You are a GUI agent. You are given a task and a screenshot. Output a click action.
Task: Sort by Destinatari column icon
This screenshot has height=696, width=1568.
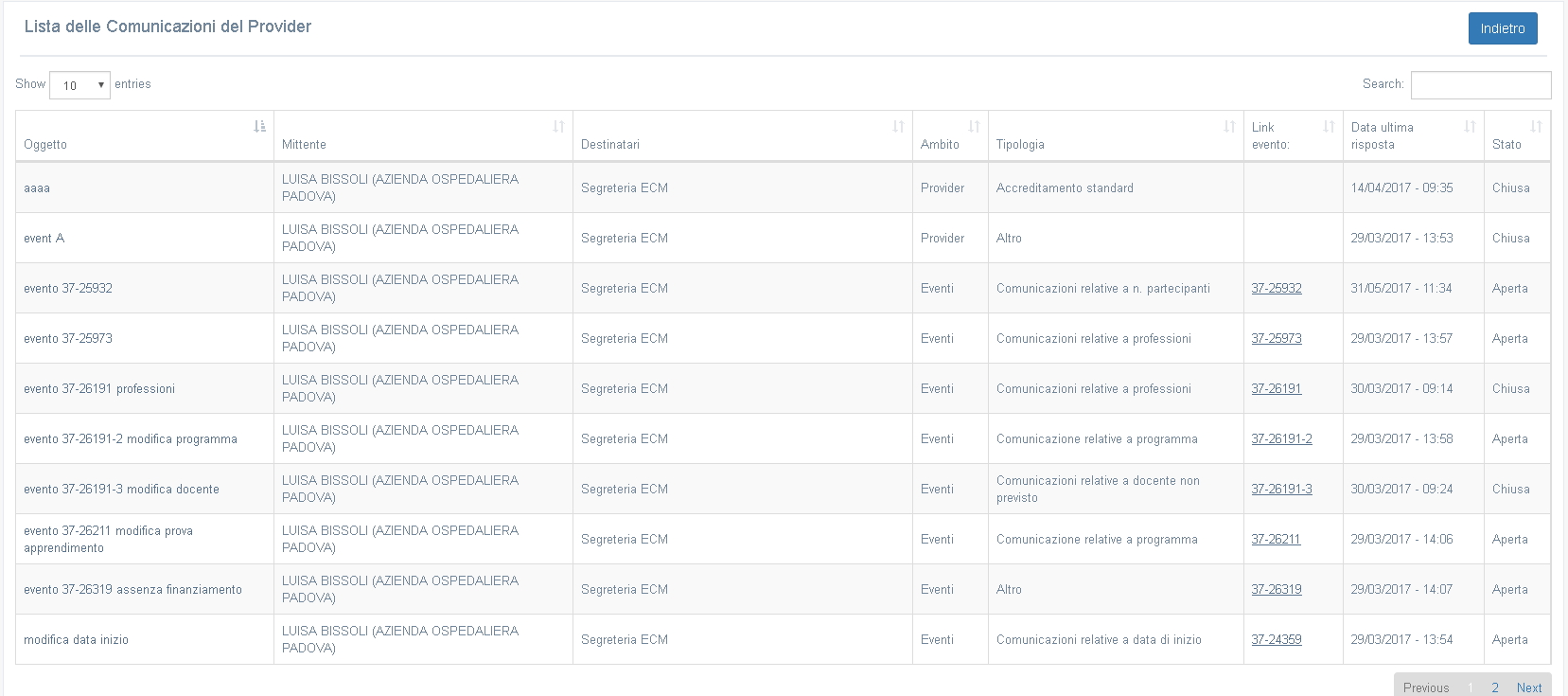click(898, 126)
